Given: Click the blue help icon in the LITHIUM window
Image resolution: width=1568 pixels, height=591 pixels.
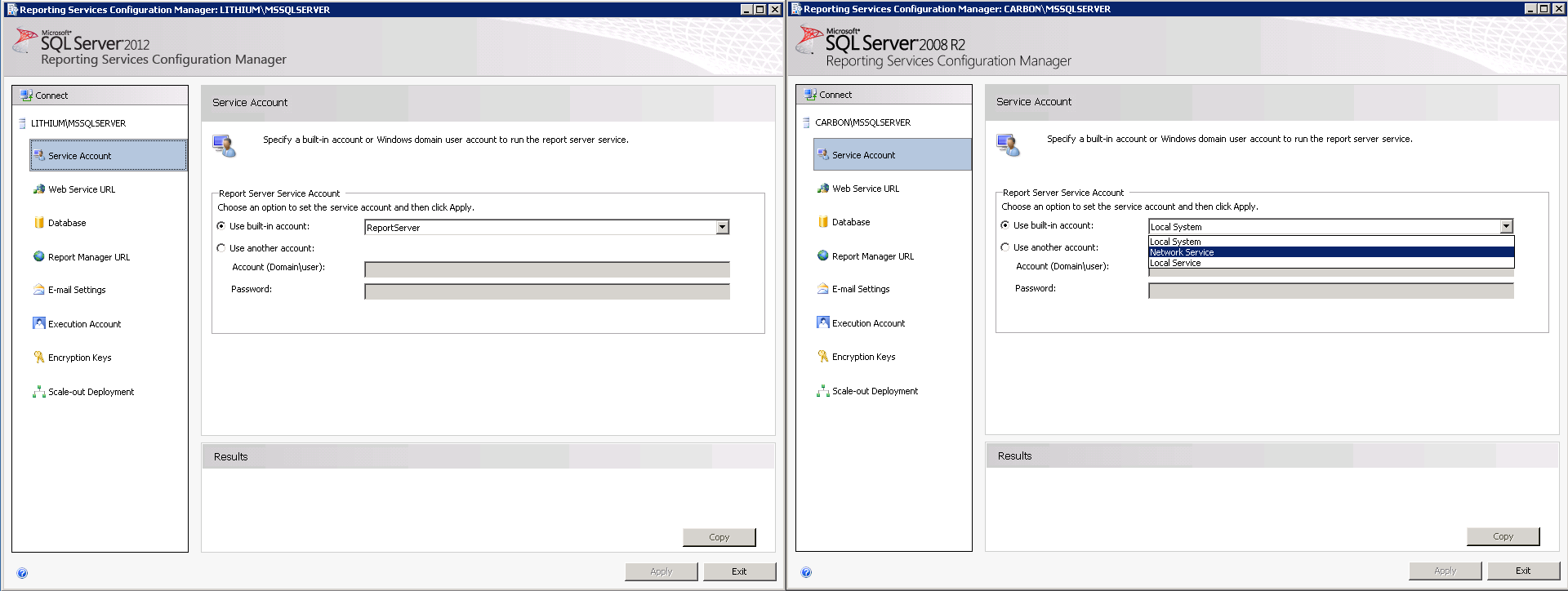Looking at the screenshot, I should pyautogui.click(x=22, y=573).
